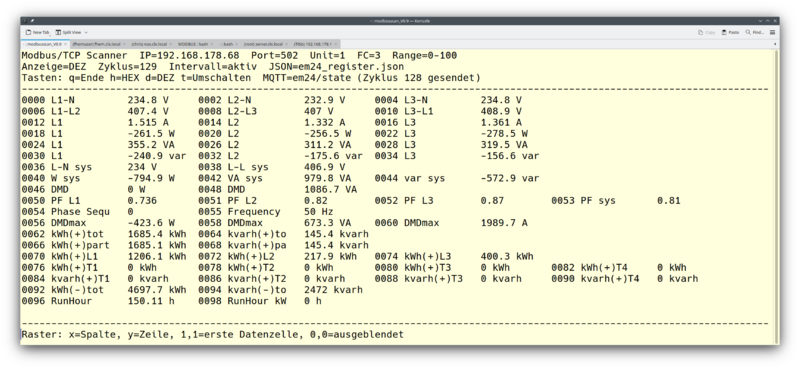Click the 2472 kvarh value
The image size is (800, 369).
pyautogui.click(x=333, y=291)
